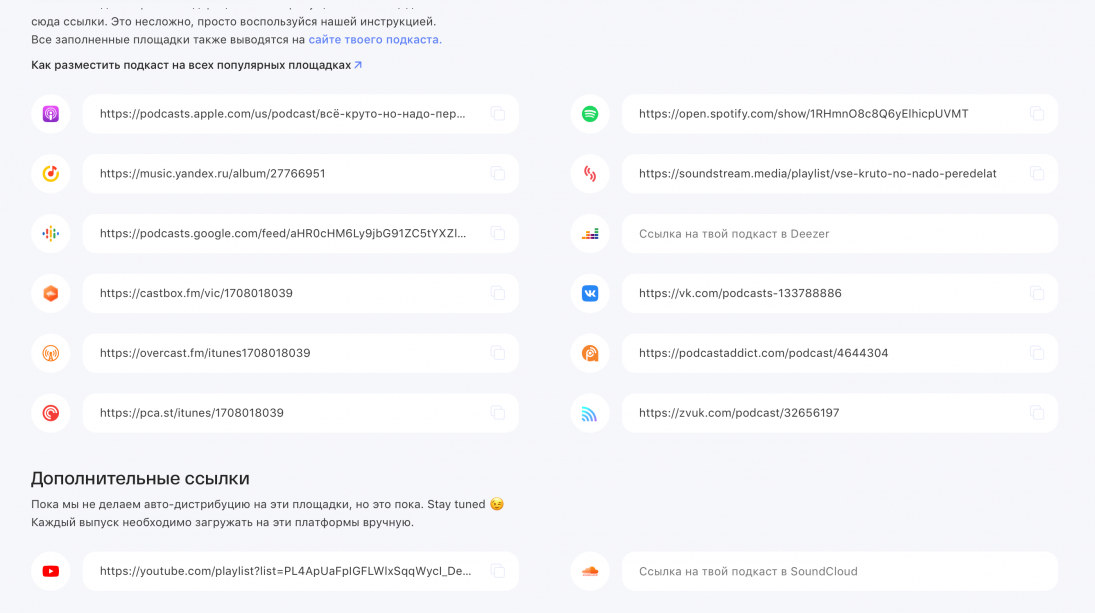Click the SoundCloud platform icon

(590, 572)
